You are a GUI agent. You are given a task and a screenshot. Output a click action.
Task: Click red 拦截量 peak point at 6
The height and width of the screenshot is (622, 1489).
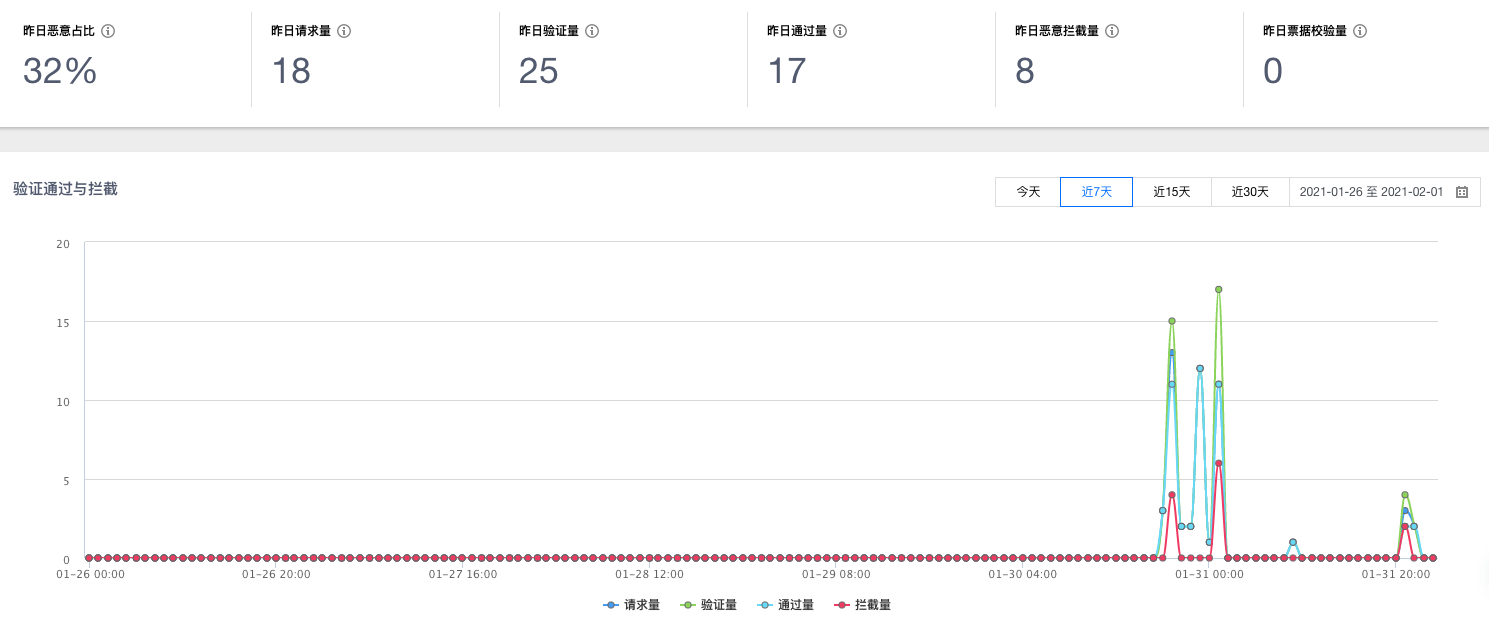1219,464
